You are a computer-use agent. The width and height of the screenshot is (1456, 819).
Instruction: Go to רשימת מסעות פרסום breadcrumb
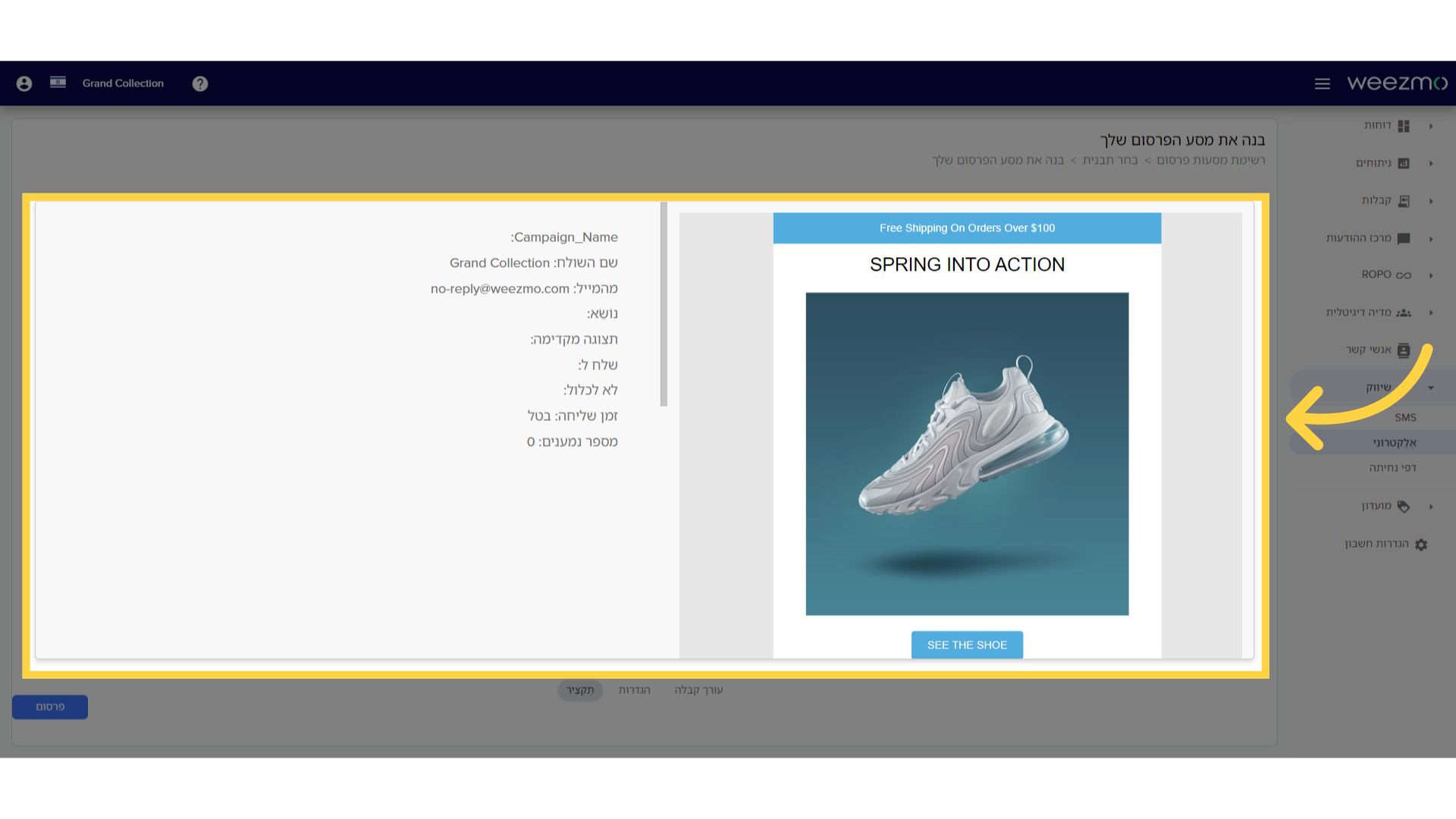pos(1211,160)
